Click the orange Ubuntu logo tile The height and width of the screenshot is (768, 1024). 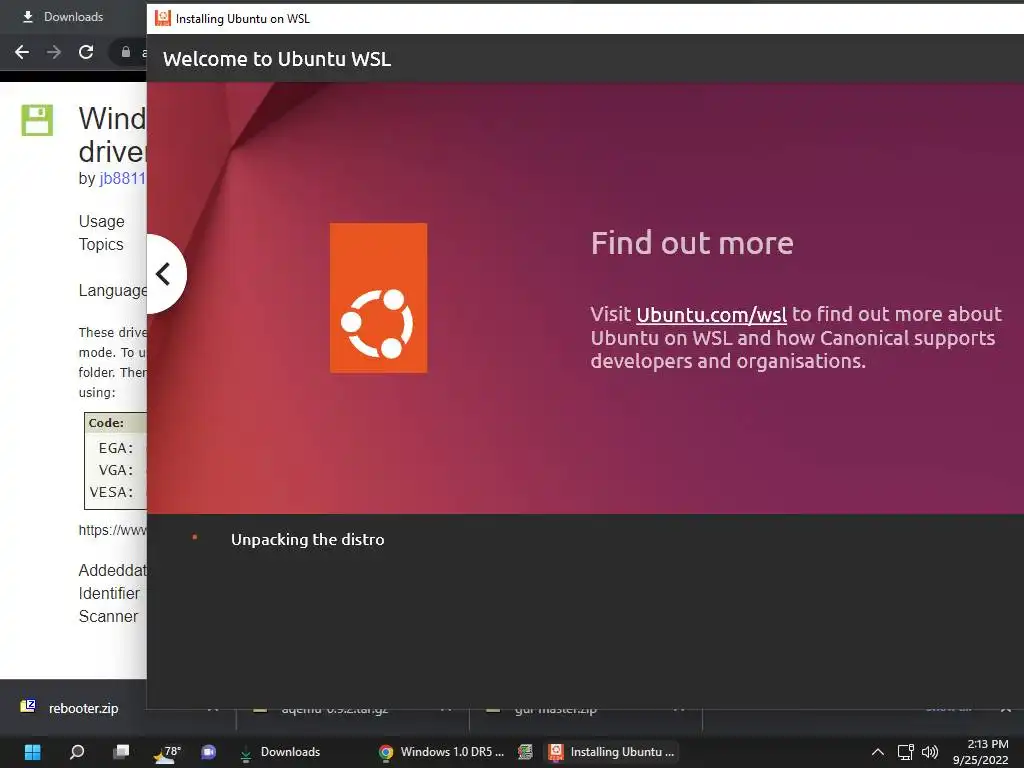click(x=379, y=298)
